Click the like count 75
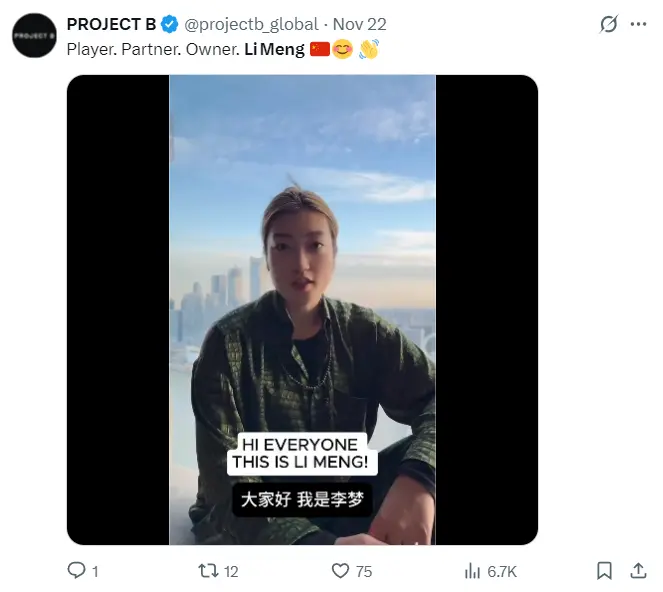 pos(363,571)
